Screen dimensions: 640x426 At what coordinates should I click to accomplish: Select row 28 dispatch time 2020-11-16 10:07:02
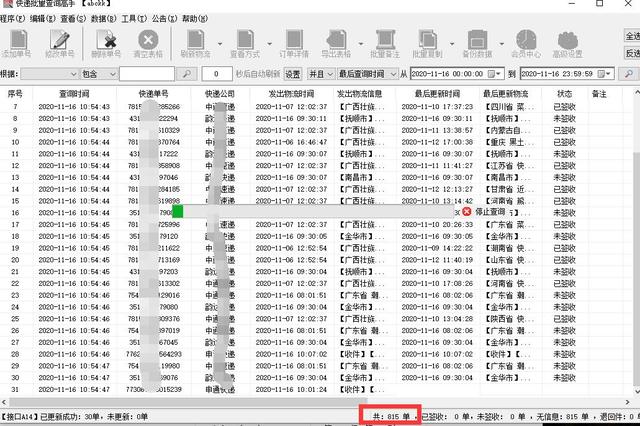pos(291,354)
